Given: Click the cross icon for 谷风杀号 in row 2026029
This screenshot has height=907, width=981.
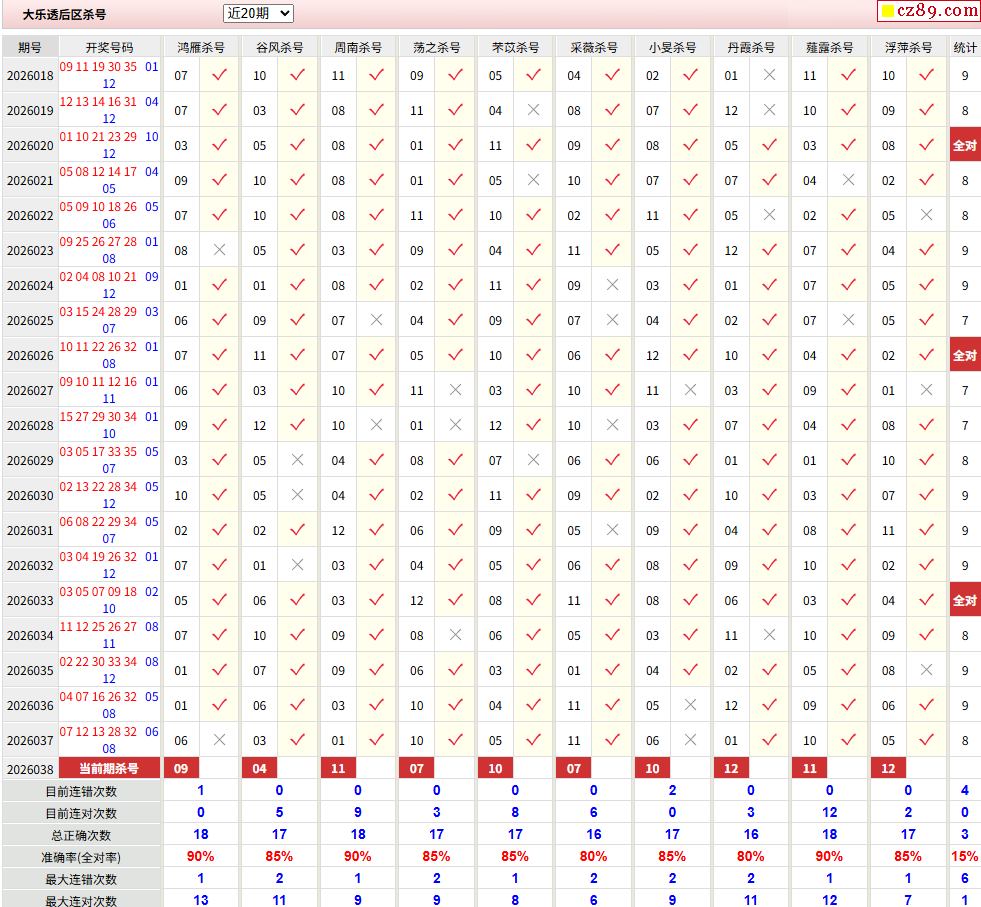Looking at the screenshot, I should (x=297, y=460).
